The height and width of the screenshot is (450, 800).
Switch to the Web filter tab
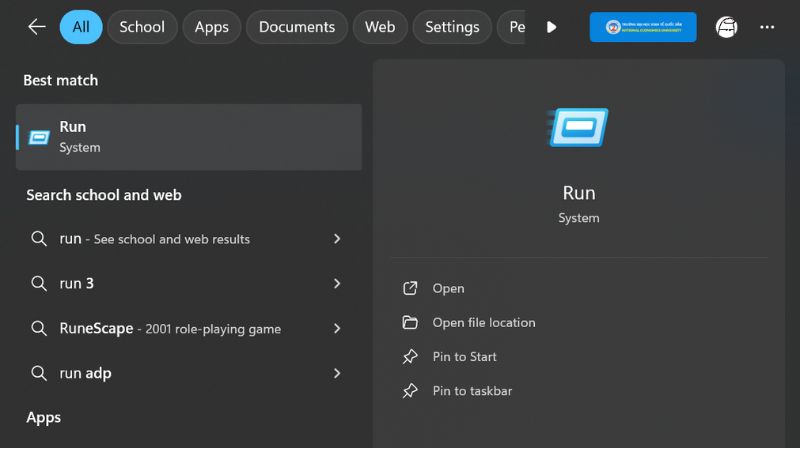tap(379, 27)
